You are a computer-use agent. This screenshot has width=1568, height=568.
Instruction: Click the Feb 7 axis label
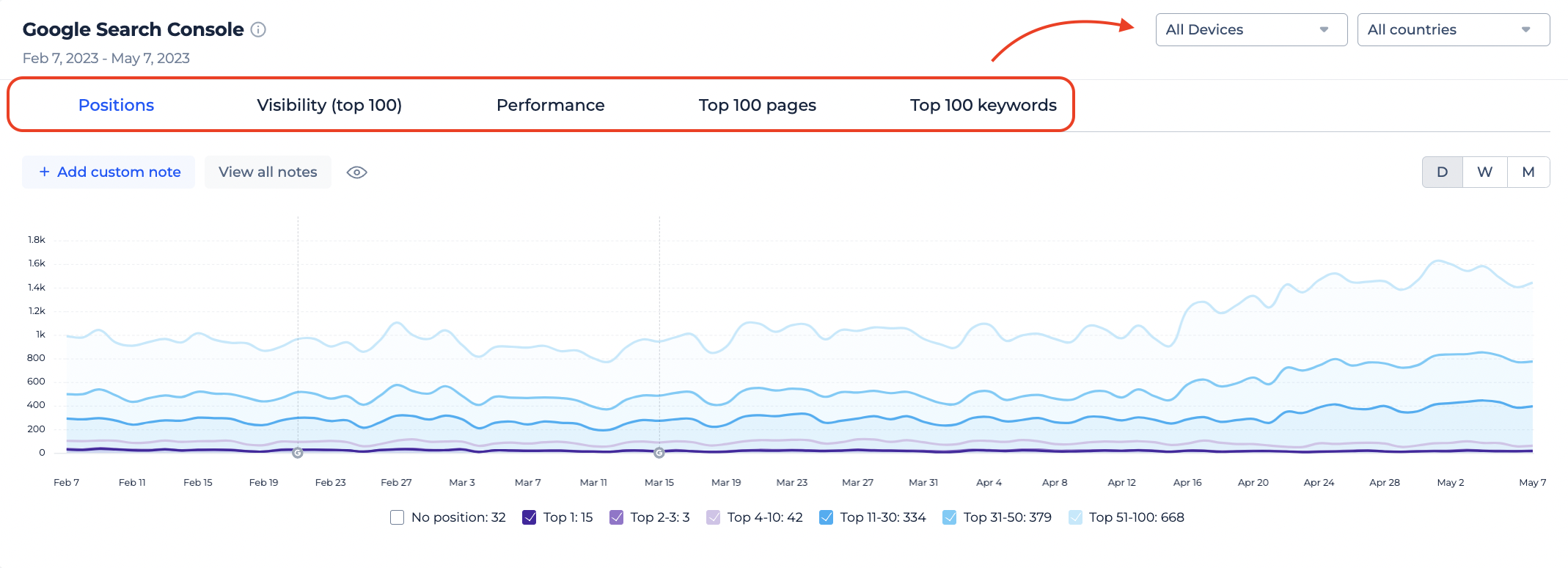(66, 482)
